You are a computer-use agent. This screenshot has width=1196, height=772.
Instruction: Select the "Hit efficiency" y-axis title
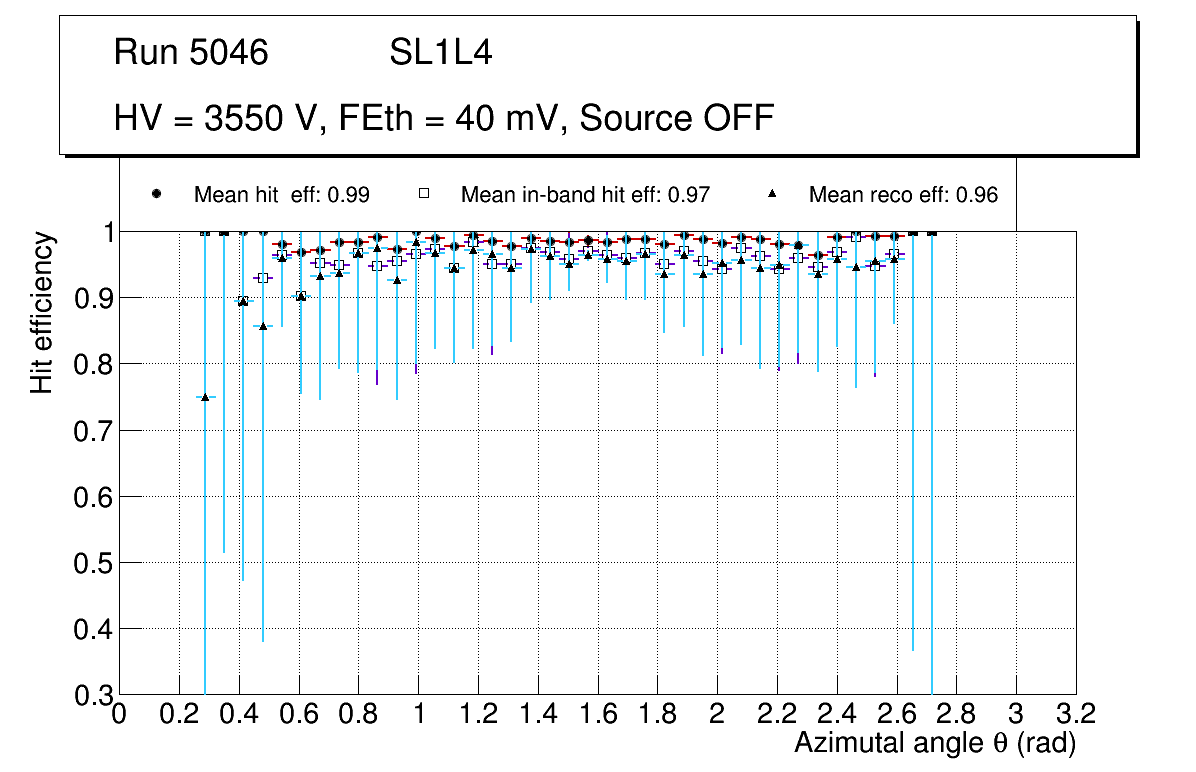[x=41, y=312]
